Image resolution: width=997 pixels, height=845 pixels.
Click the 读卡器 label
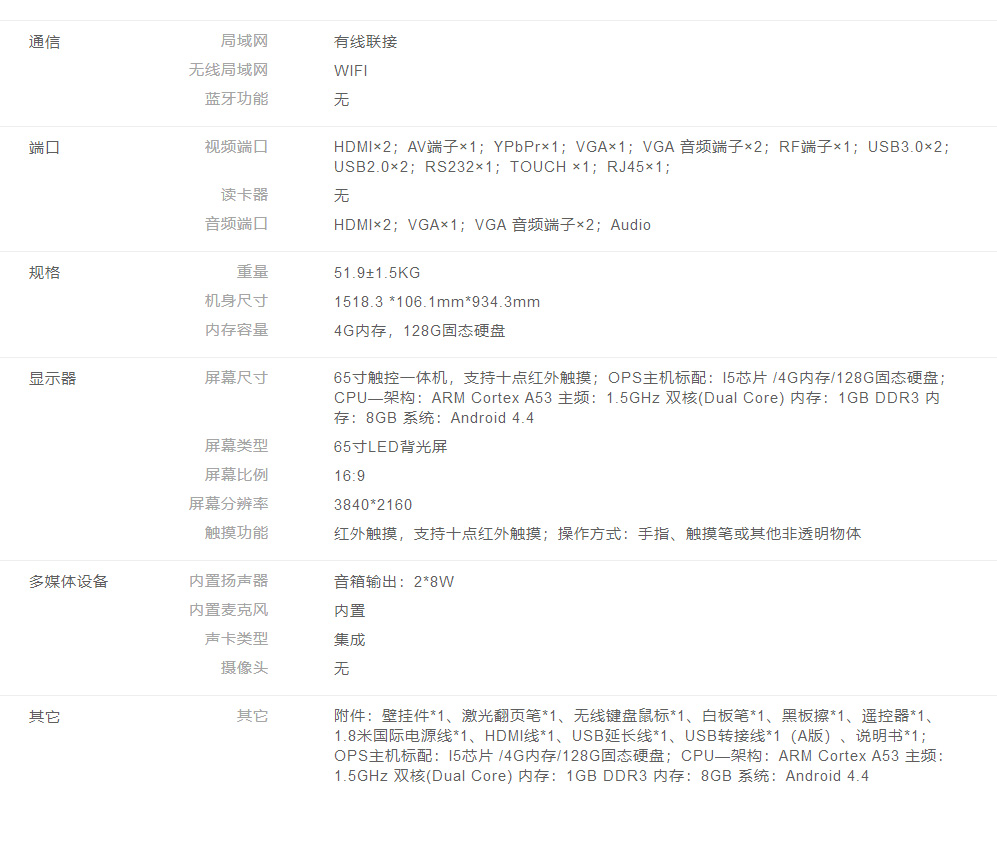point(244,195)
